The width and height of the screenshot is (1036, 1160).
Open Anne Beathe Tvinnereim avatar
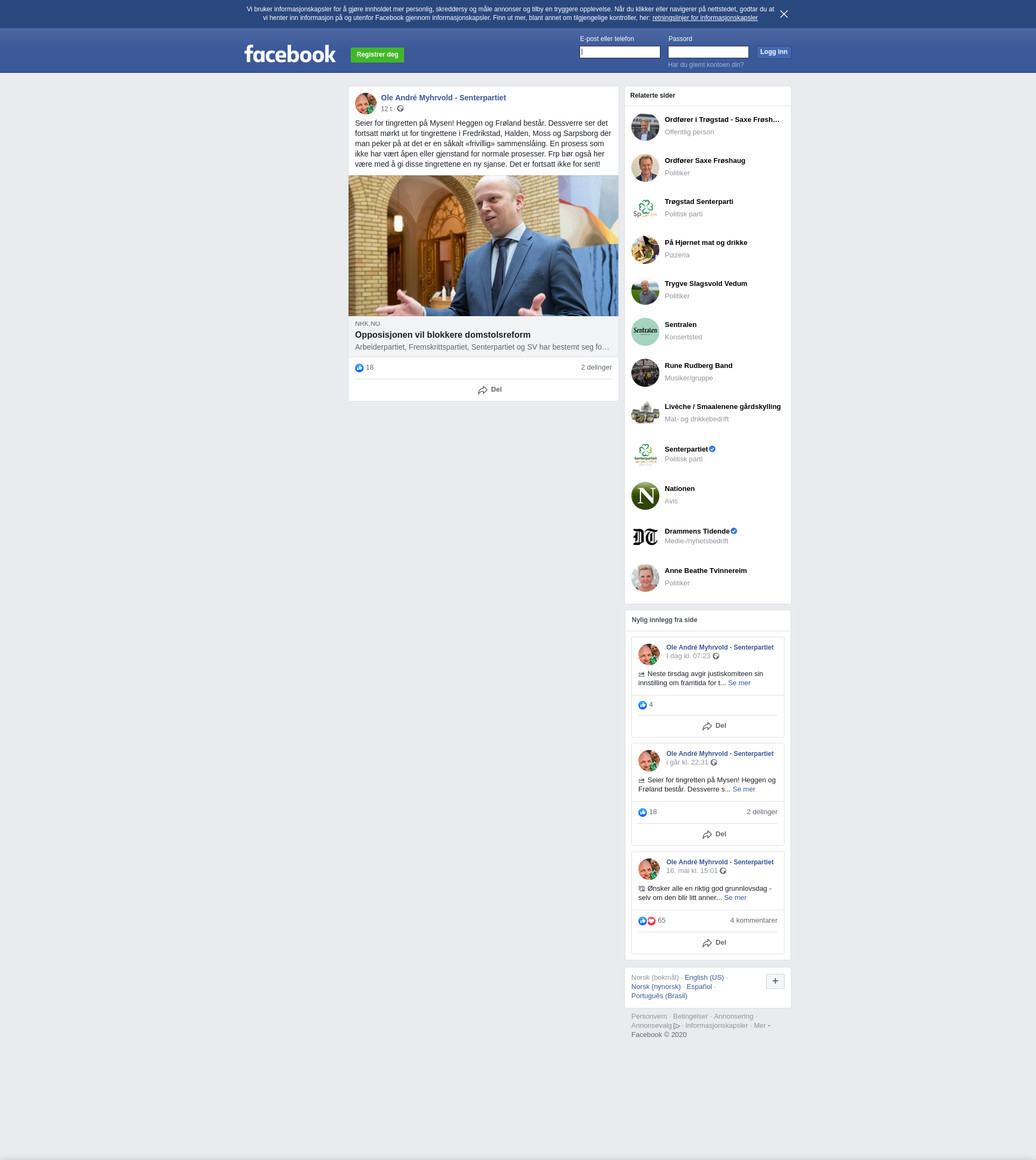[645, 578]
